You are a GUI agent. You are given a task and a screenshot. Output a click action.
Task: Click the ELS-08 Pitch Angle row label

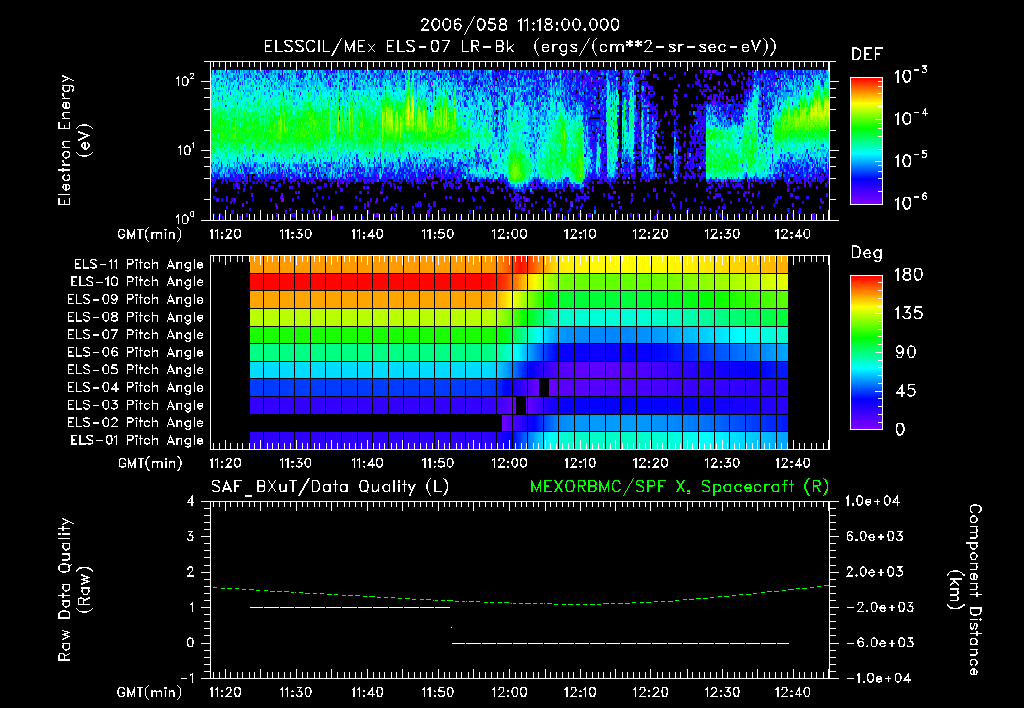pyautogui.click(x=135, y=317)
